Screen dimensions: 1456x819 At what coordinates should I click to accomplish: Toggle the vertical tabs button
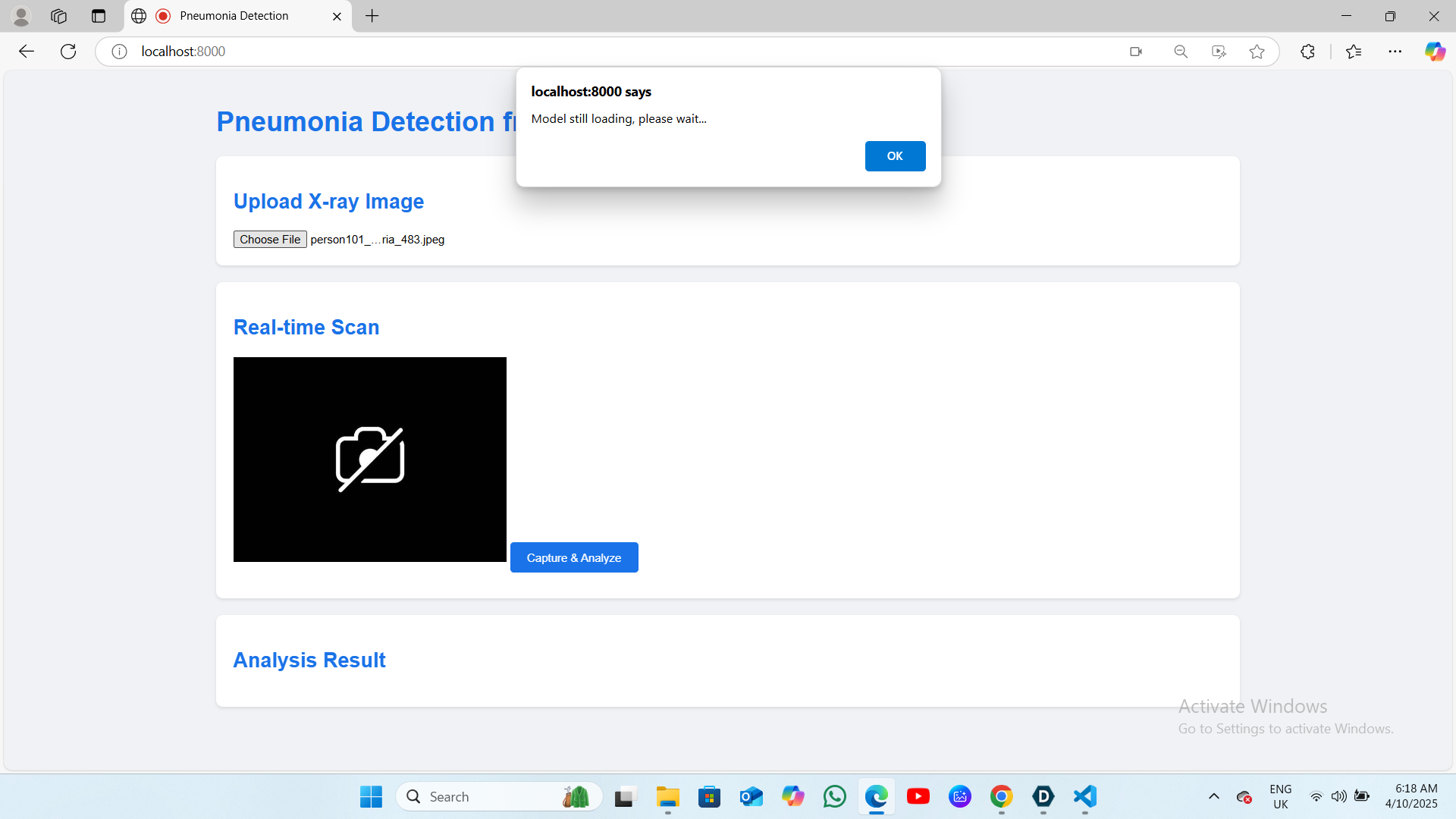coord(99,16)
